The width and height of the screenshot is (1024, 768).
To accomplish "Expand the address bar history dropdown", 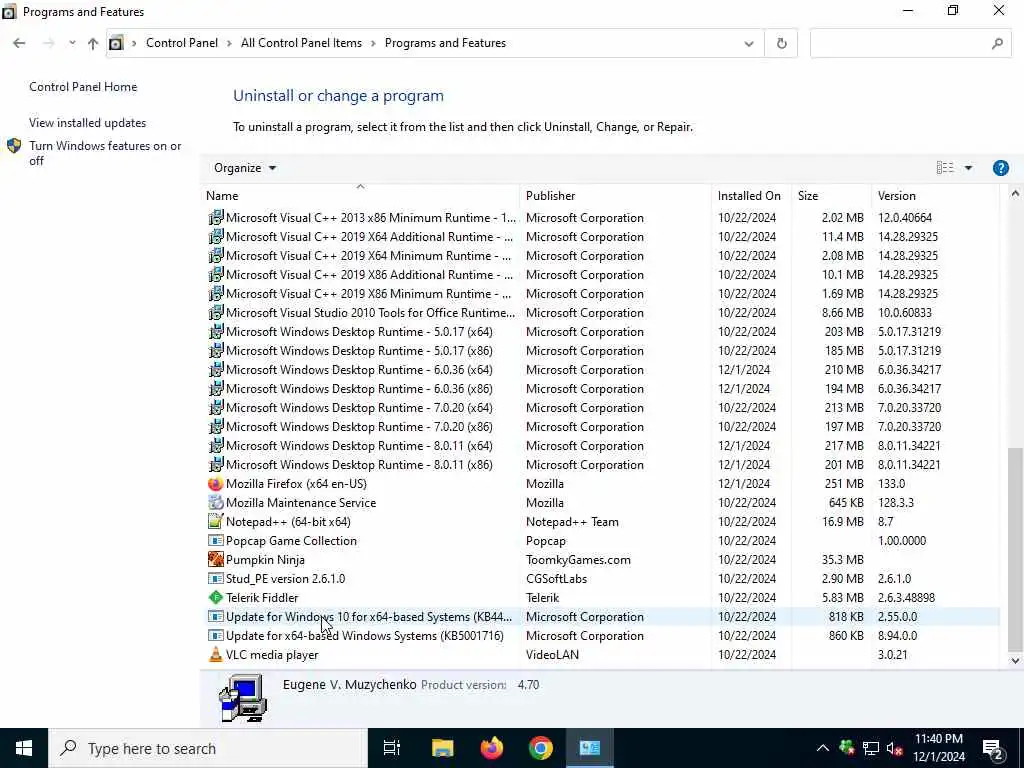I will pos(749,44).
